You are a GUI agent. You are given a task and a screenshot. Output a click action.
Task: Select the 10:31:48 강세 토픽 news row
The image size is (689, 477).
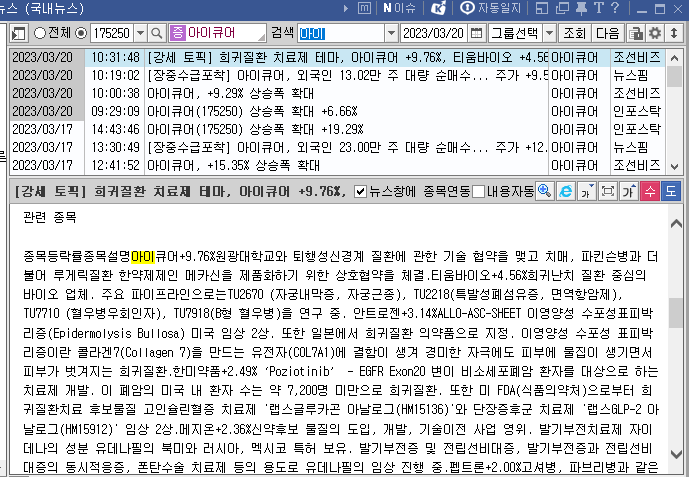point(338,58)
